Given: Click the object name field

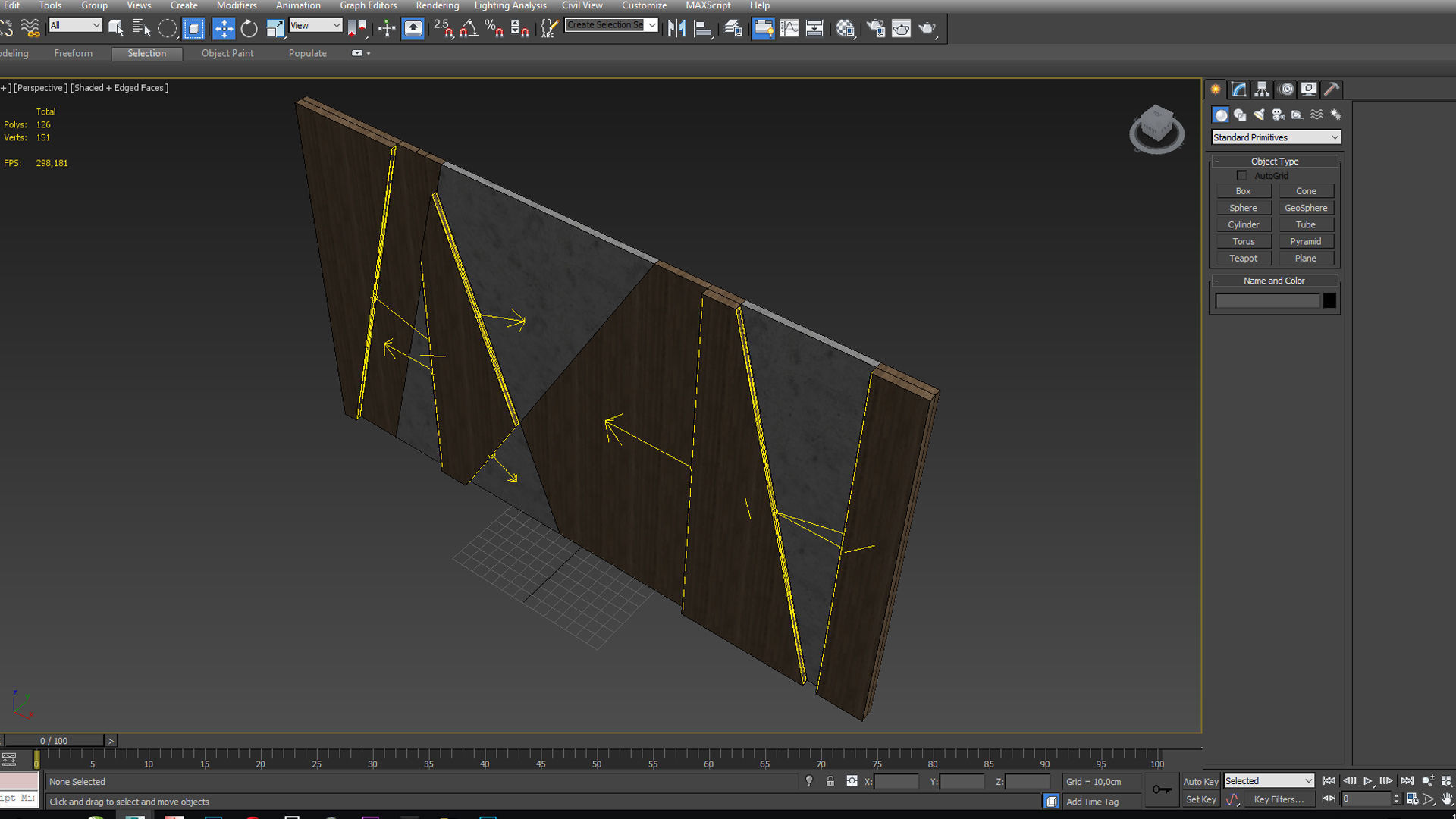Looking at the screenshot, I should [x=1268, y=301].
